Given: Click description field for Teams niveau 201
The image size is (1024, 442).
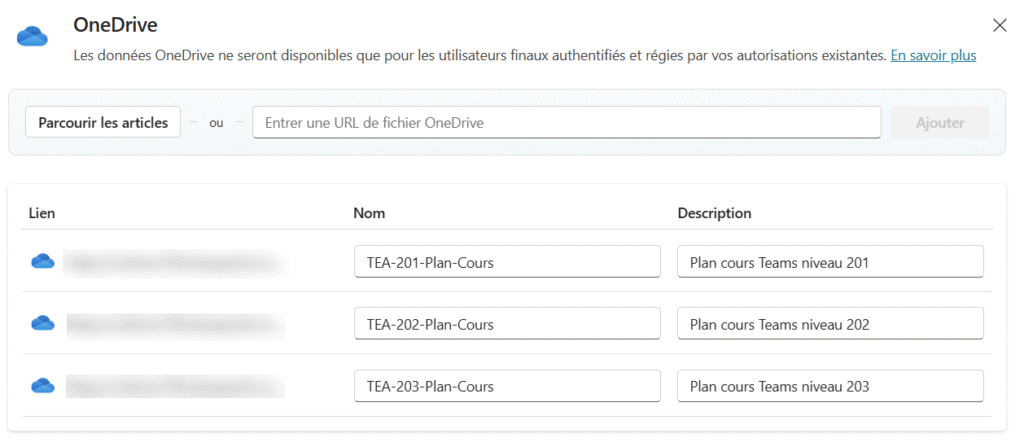Looking at the screenshot, I should pos(830,262).
